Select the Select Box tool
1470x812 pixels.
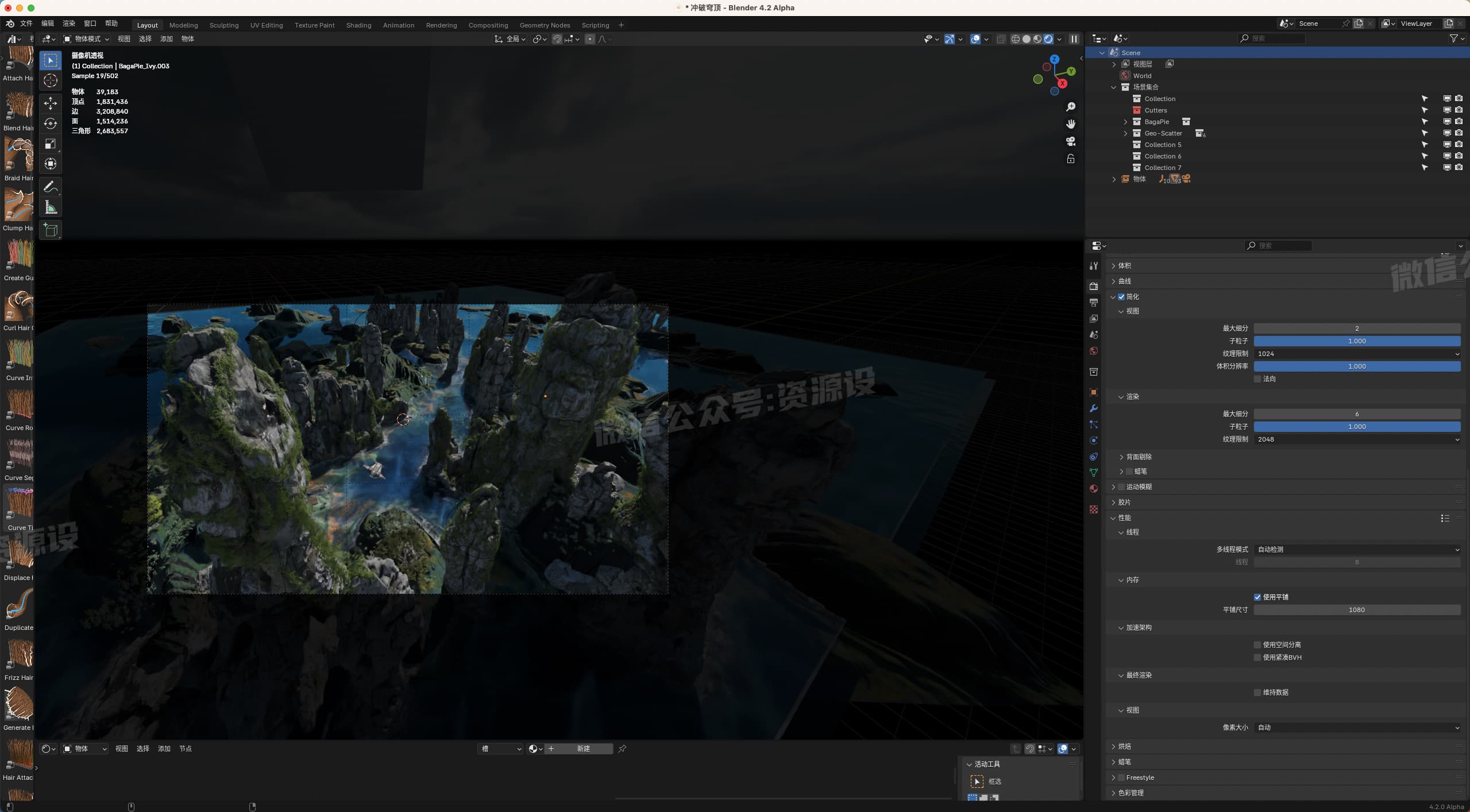pyautogui.click(x=51, y=61)
